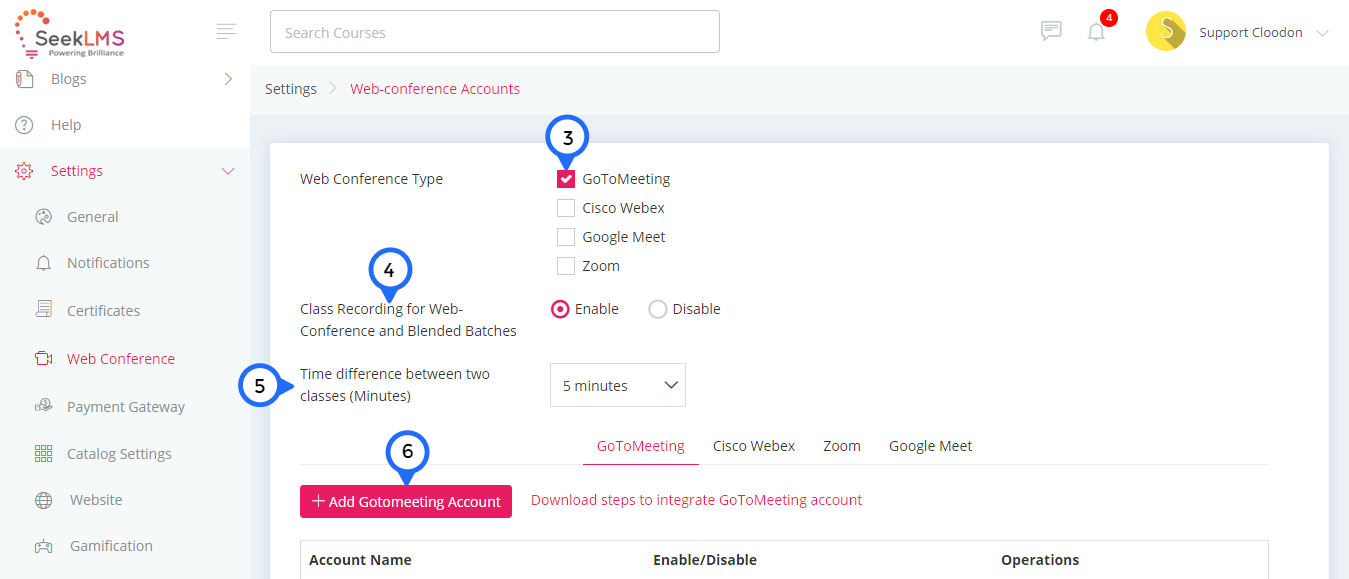1349x579 pixels.
Task: Select the Enable class recording radio
Action: [560, 309]
